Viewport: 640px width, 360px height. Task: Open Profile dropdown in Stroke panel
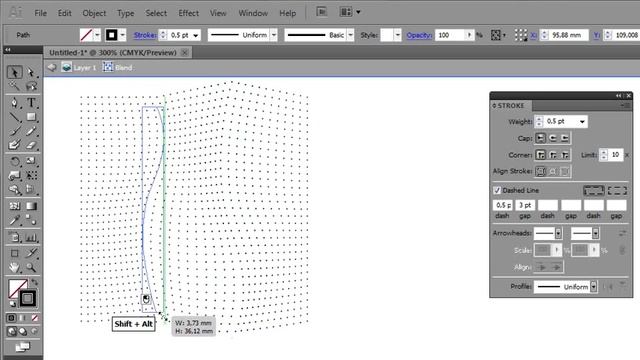[x=593, y=287]
